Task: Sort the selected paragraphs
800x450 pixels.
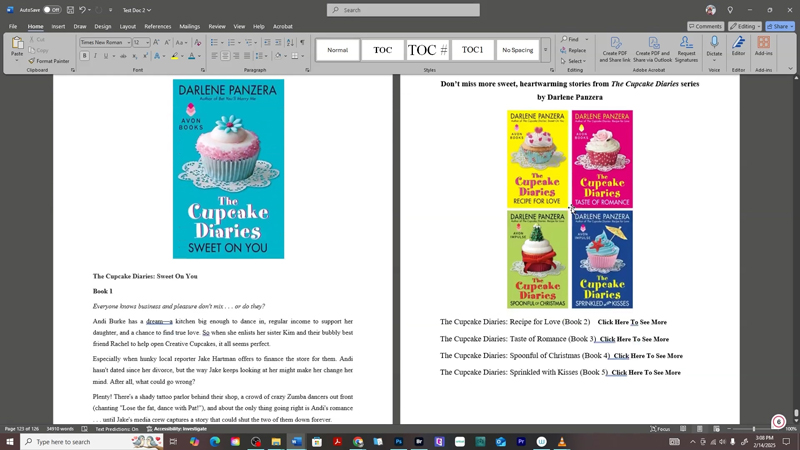Action: click(290, 42)
